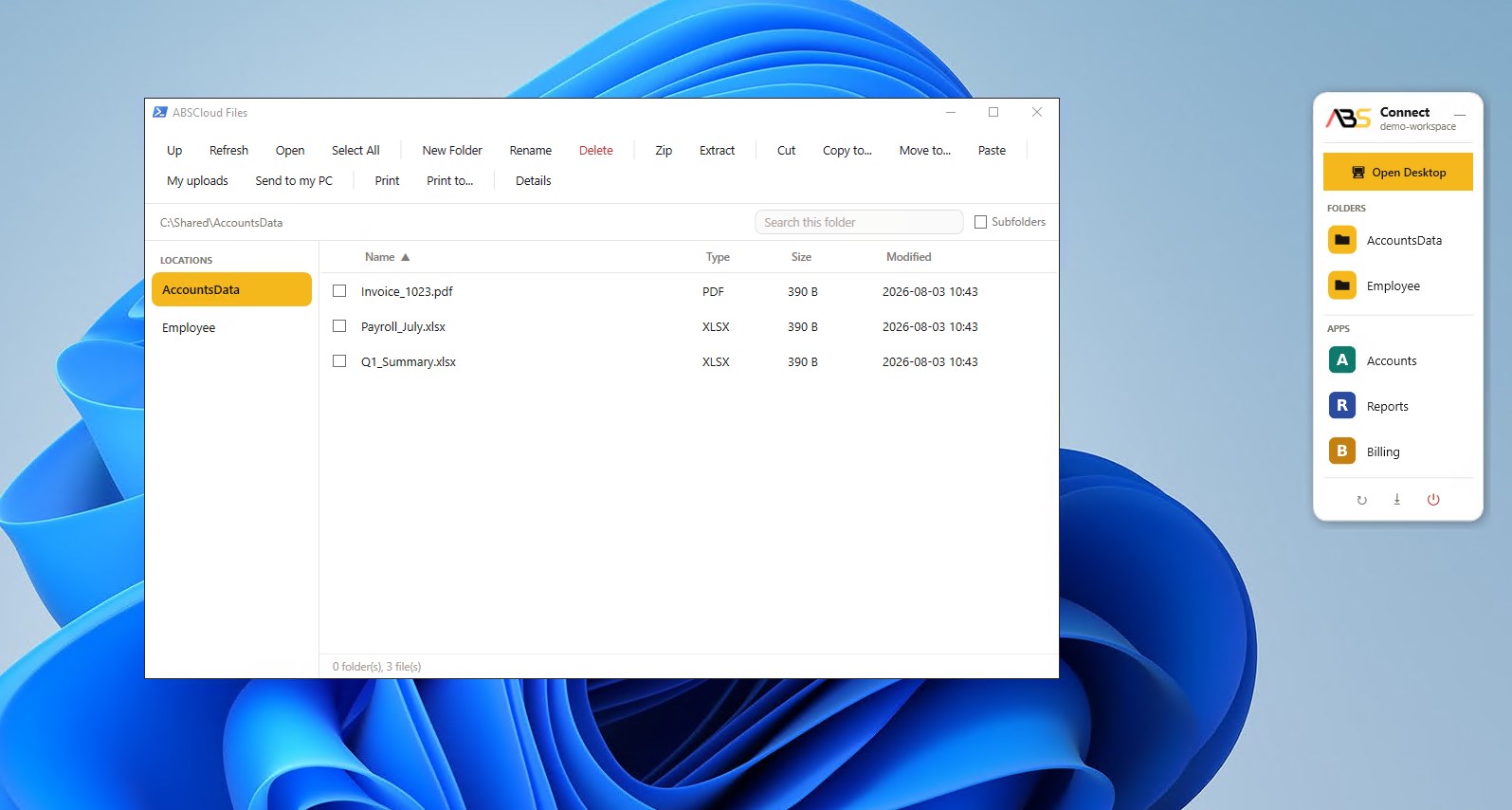This screenshot has height=810, width=1512.
Task: Launch the Reports app icon
Action: (x=1342, y=406)
